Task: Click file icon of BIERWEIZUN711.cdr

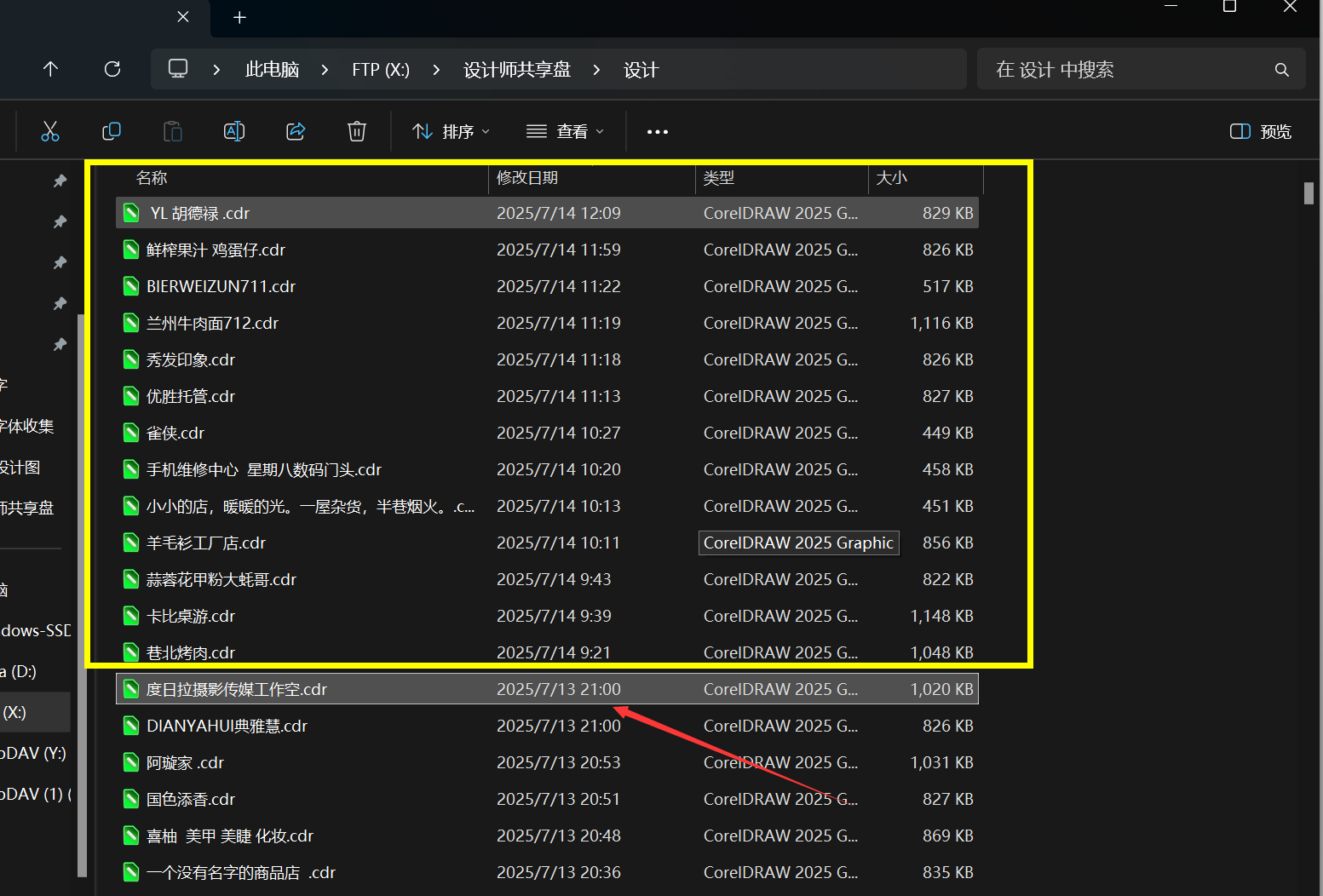Action: pos(131,286)
